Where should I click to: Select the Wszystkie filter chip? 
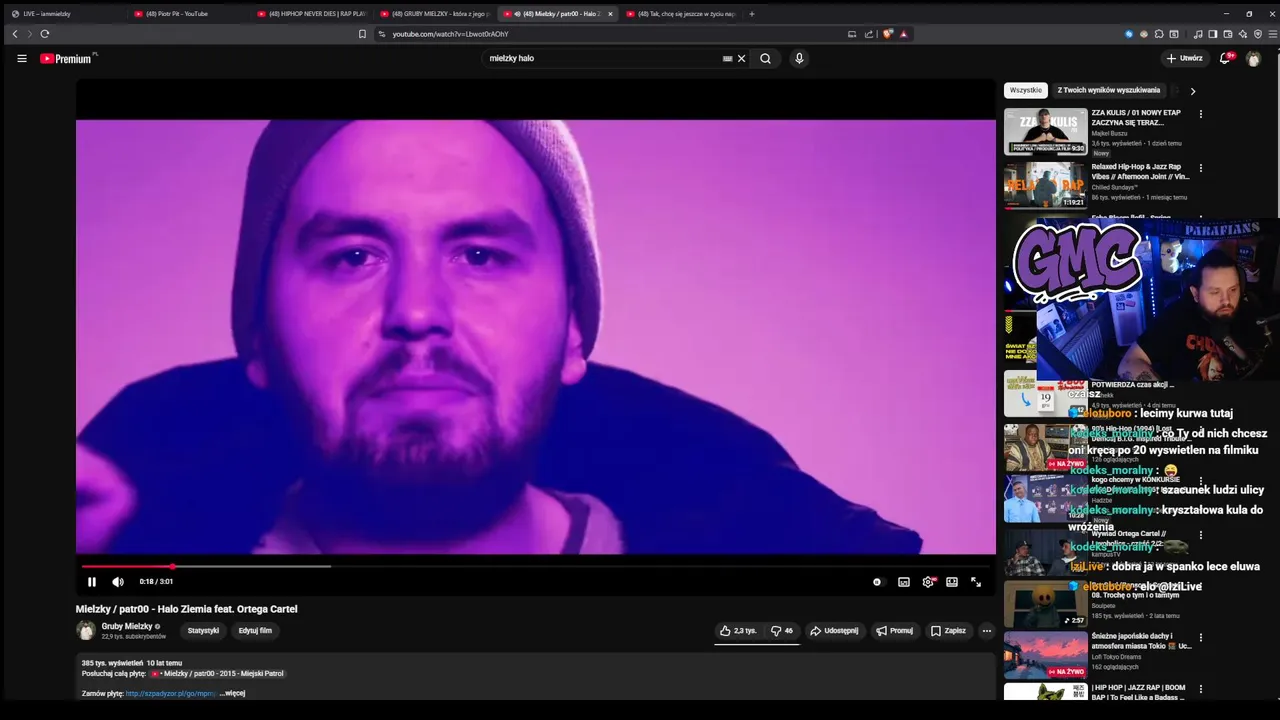pyautogui.click(x=1026, y=90)
